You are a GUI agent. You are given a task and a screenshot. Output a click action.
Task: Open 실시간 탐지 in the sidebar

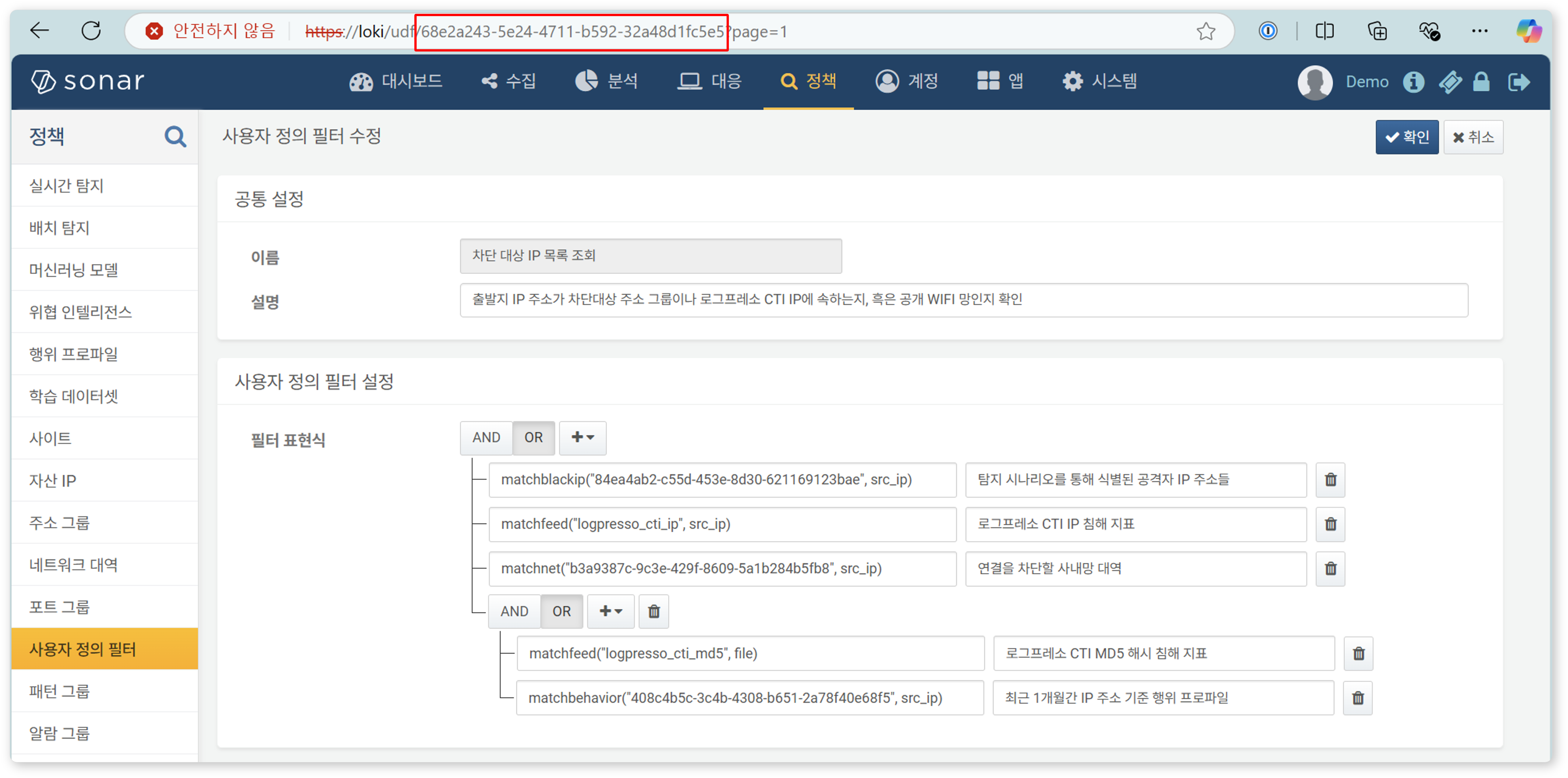[105, 186]
